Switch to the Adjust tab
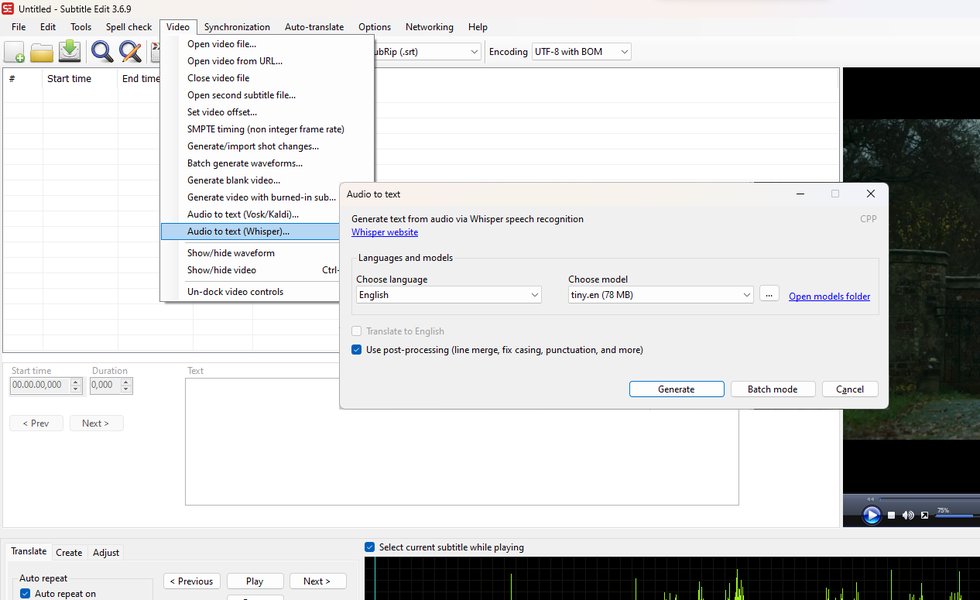 tap(106, 552)
